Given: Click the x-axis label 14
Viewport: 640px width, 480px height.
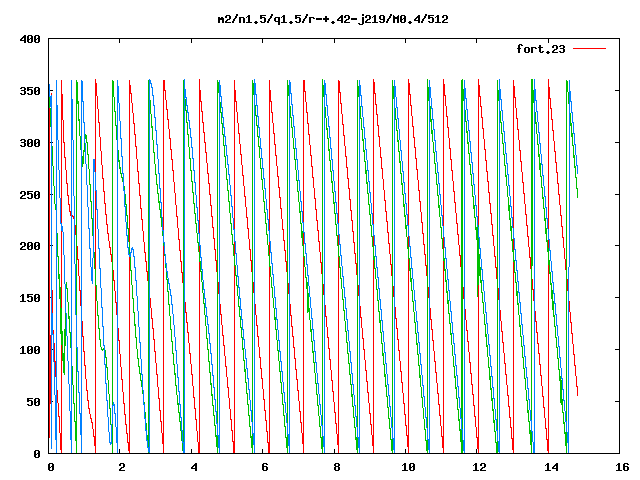Looking at the screenshot, I should (x=551, y=467).
